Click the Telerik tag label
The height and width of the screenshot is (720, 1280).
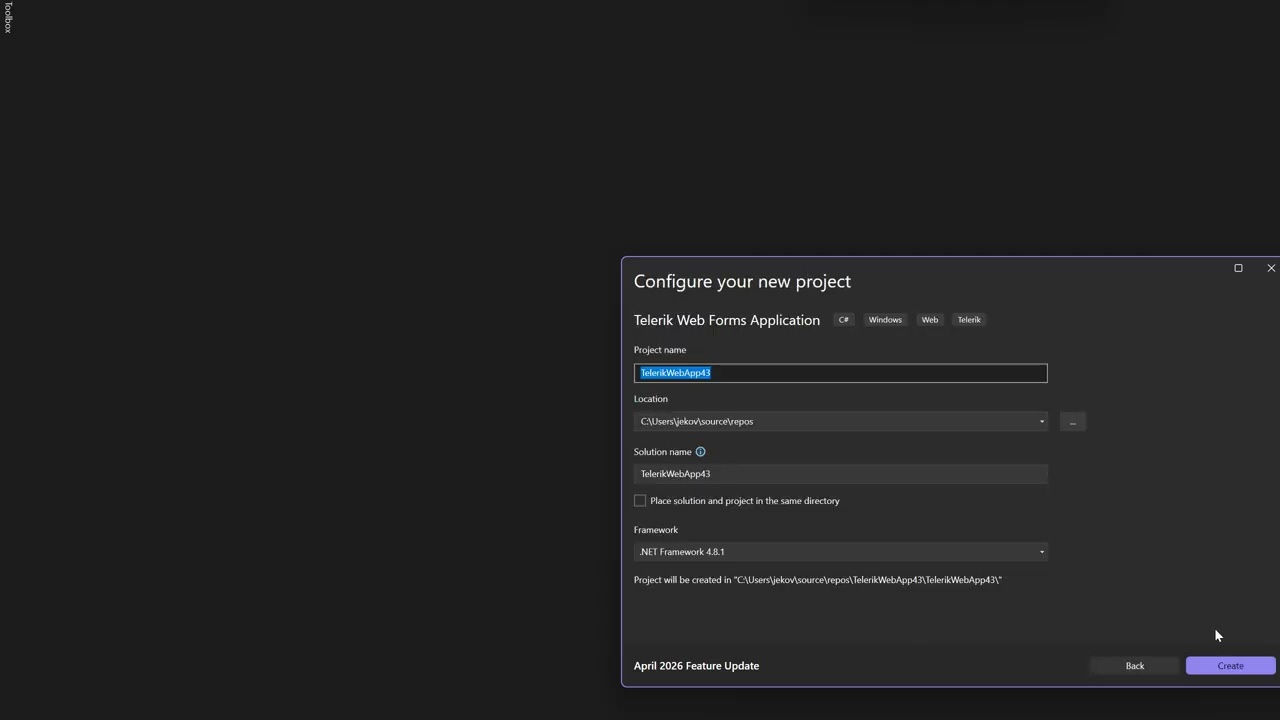[969, 320]
